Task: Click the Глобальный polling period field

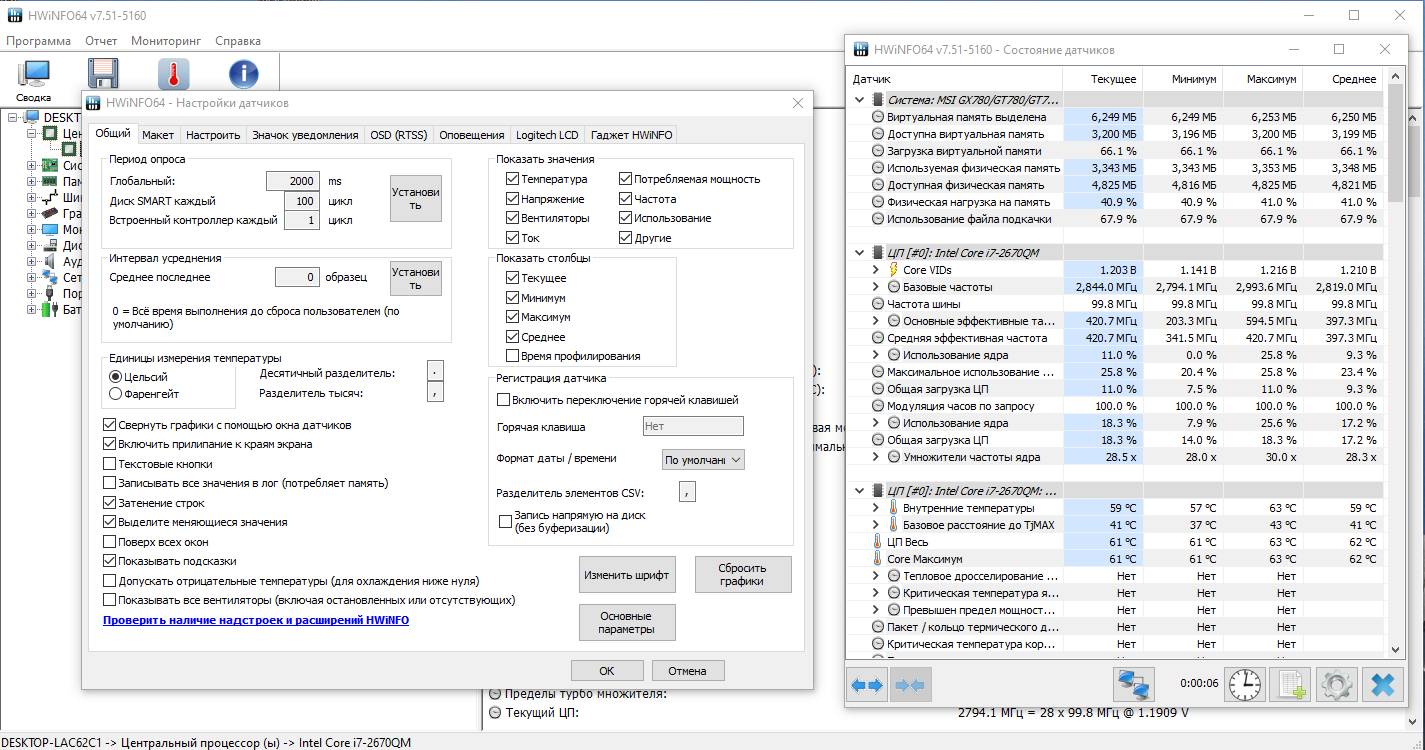Action: (293, 181)
